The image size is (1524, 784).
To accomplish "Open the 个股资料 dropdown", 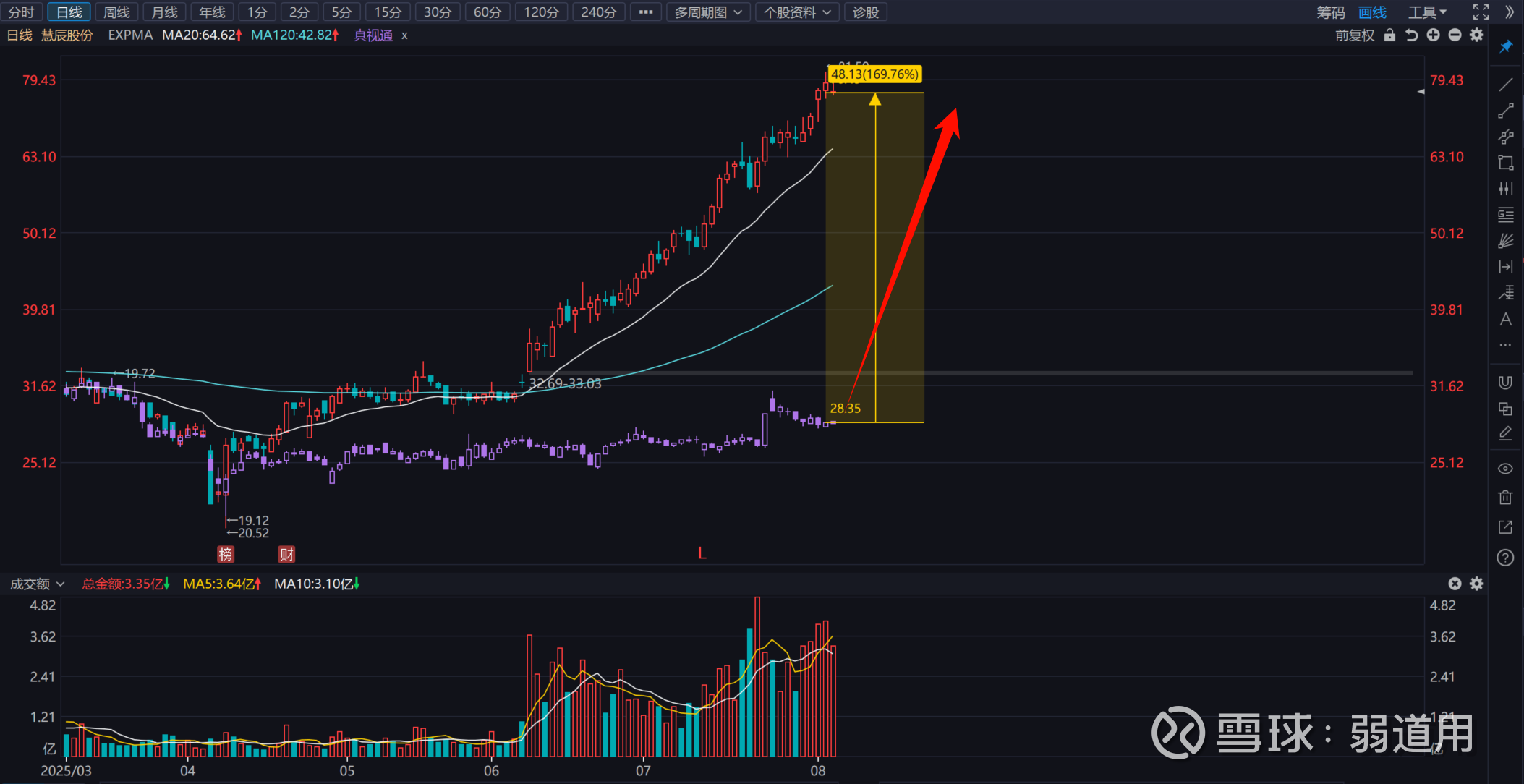I will coord(797,12).
